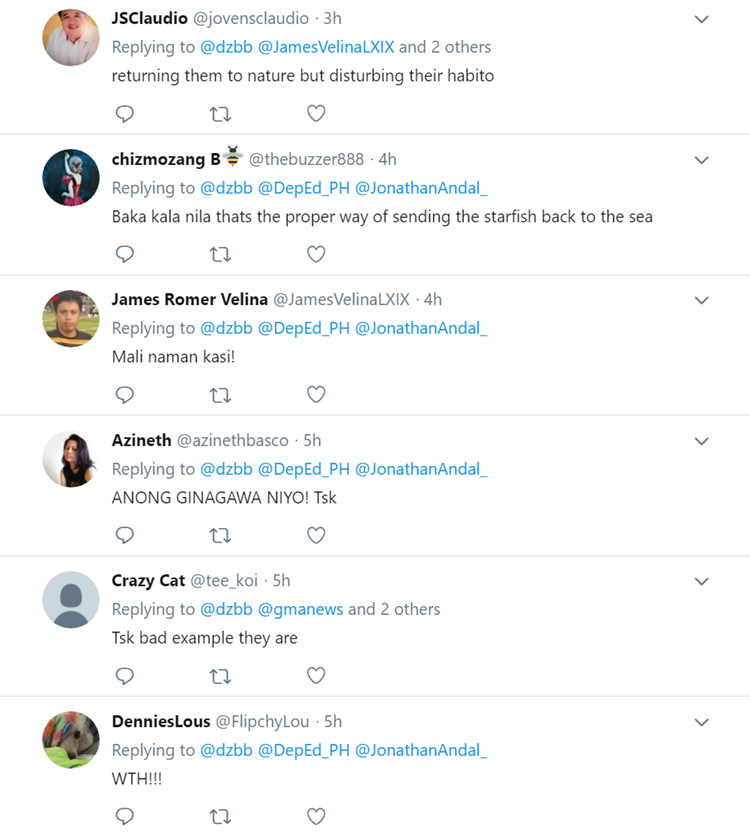This screenshot has width=750, height=833.
Task: Retweet Azineth's tweet
Action: pos(220,536)
